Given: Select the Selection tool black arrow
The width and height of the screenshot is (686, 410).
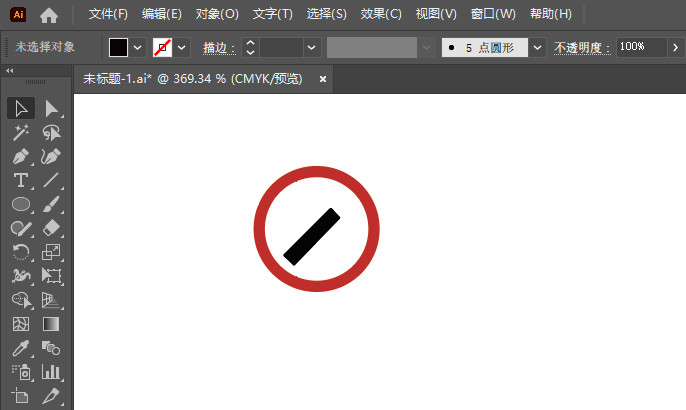Looking at the screenshot, I should click(21, 109).
